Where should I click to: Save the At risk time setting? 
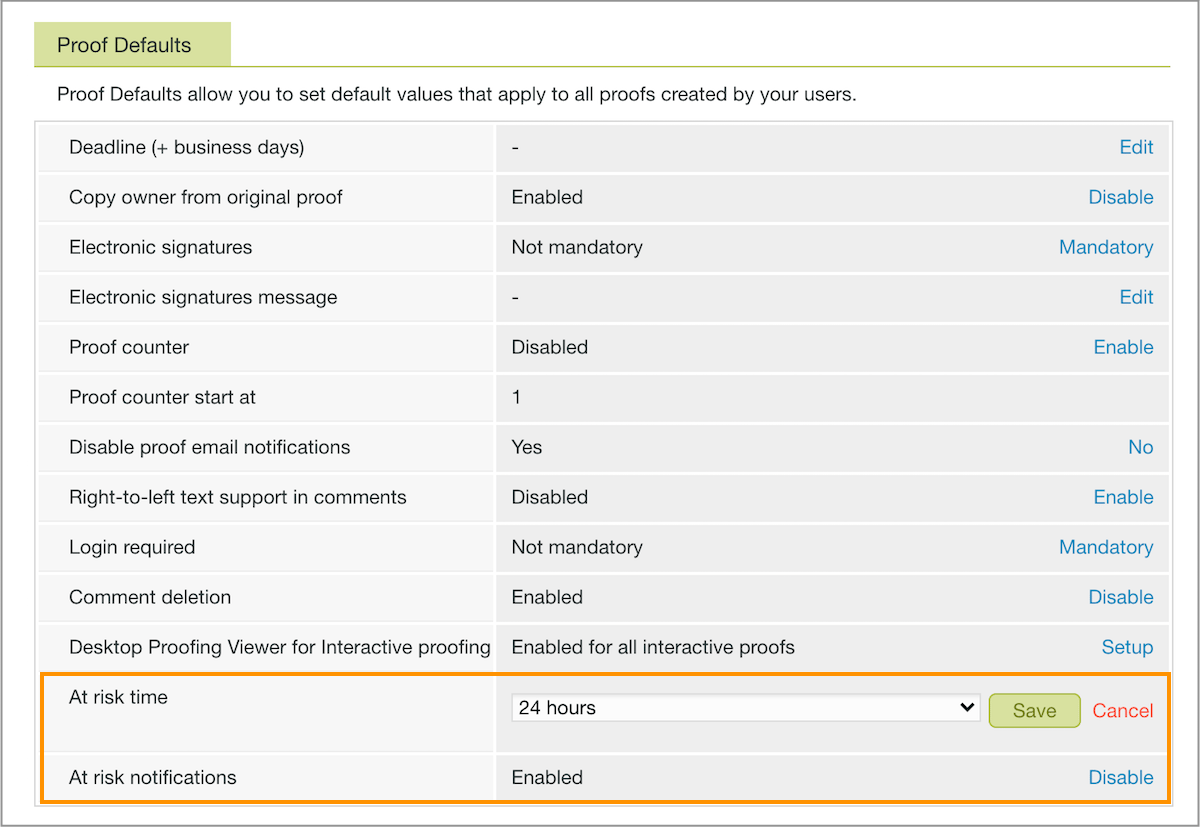point(1034,710)
